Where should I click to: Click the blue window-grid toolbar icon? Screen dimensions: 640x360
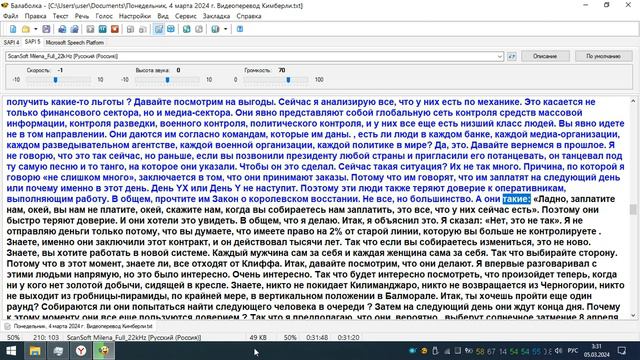coord(171,29)
